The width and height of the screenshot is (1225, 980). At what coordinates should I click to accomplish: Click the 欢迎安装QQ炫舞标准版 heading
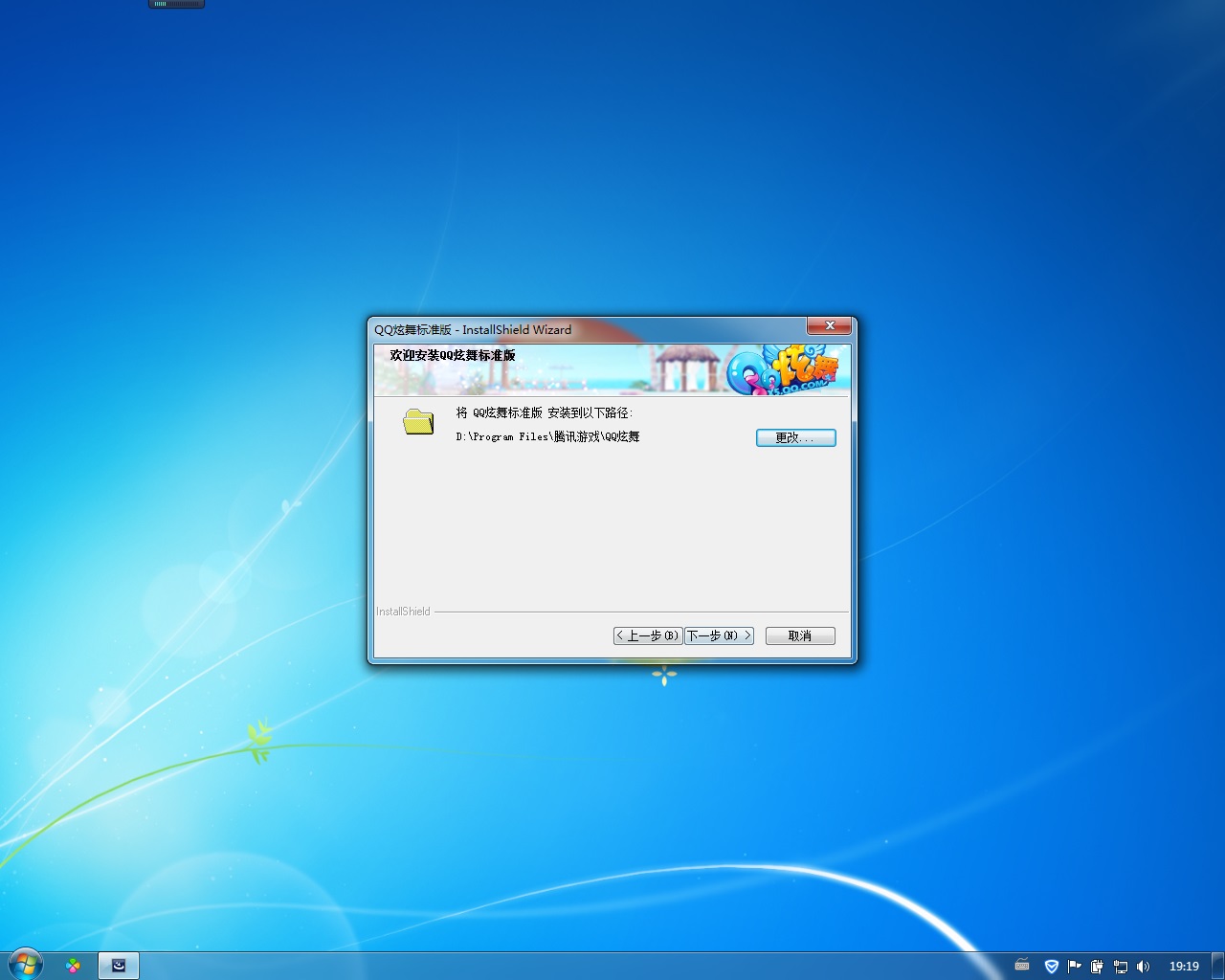[x=453, y=355]
